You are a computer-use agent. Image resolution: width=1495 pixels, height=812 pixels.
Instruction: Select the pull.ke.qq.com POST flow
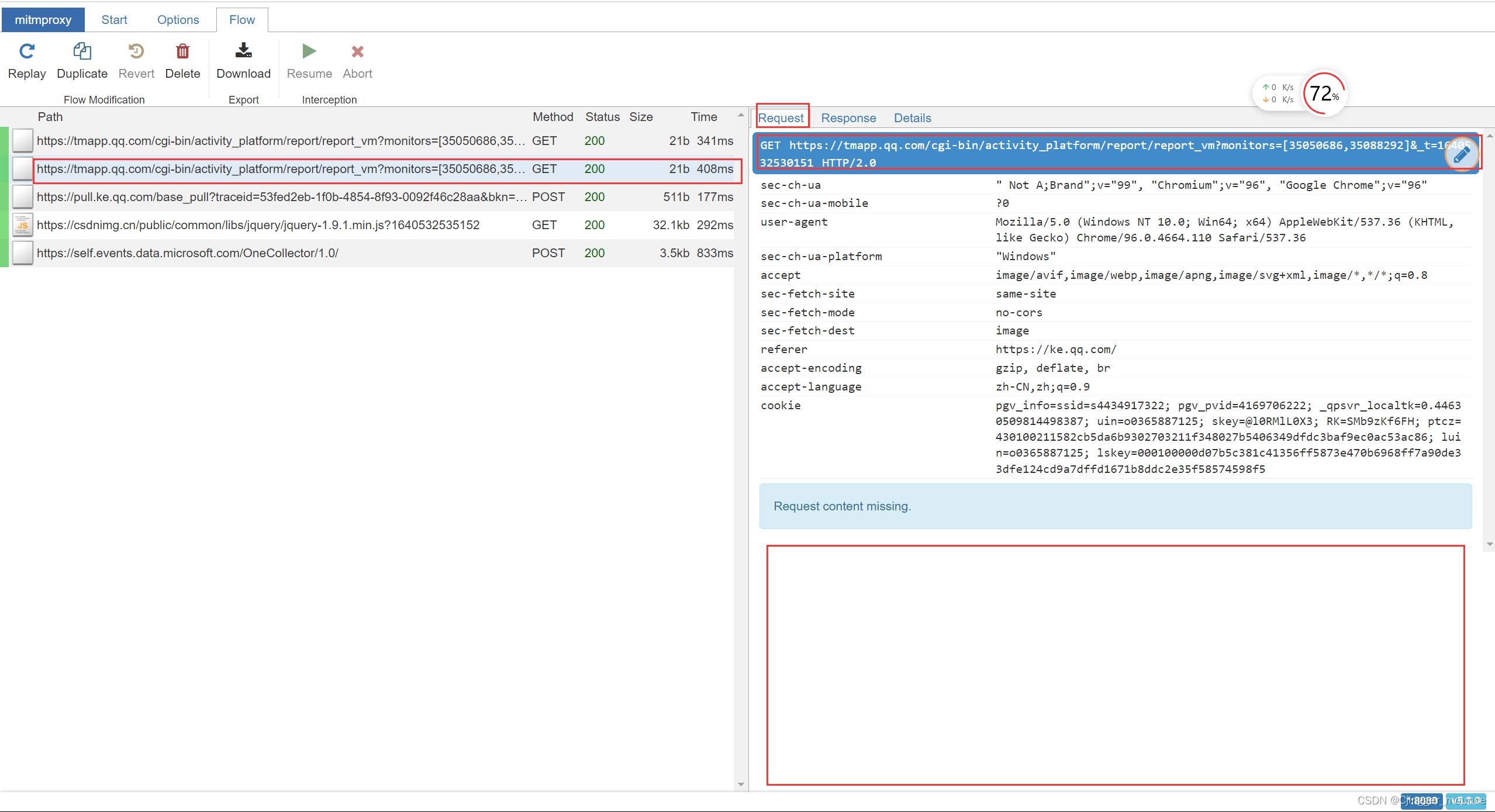tap(281, 197)
